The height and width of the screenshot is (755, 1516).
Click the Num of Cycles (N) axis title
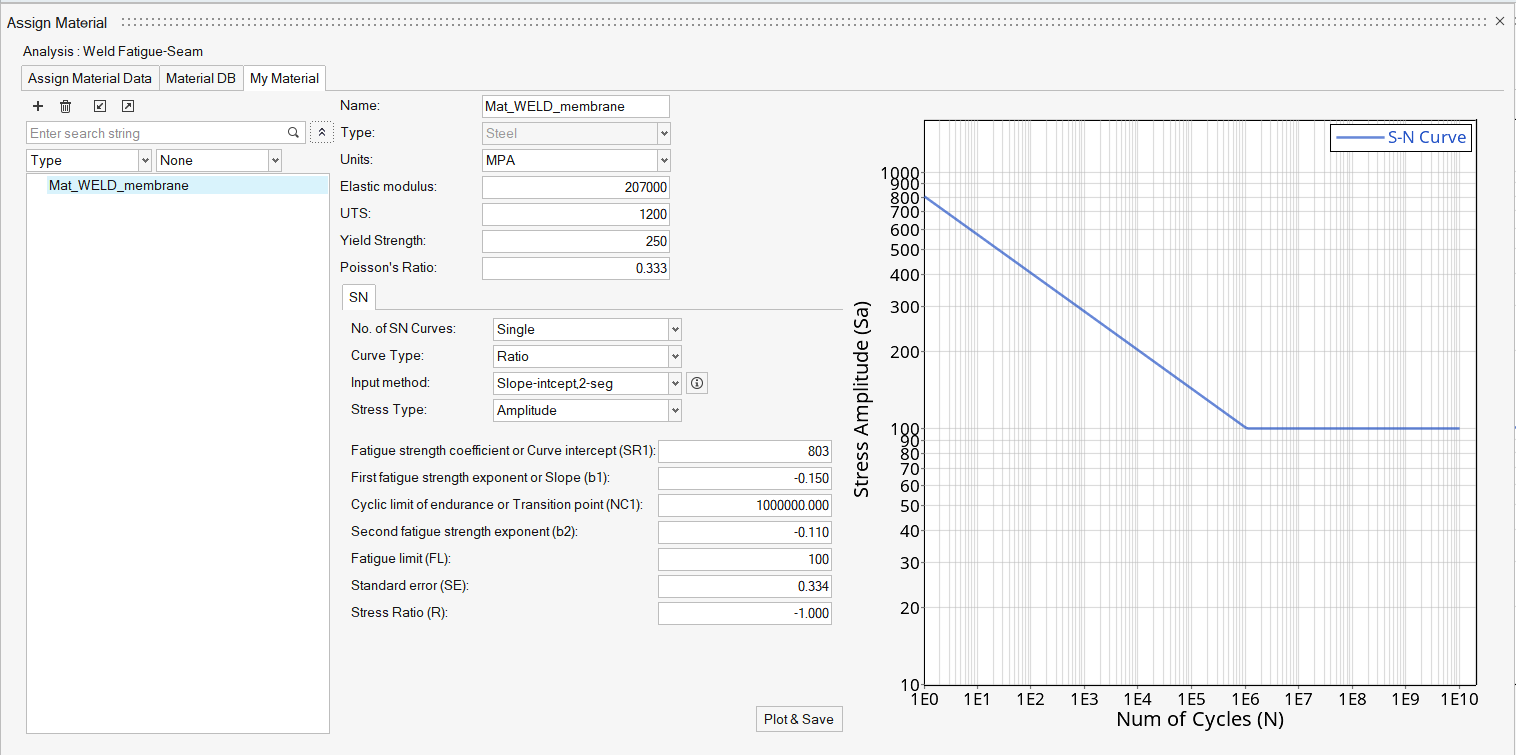[1200, 719]
